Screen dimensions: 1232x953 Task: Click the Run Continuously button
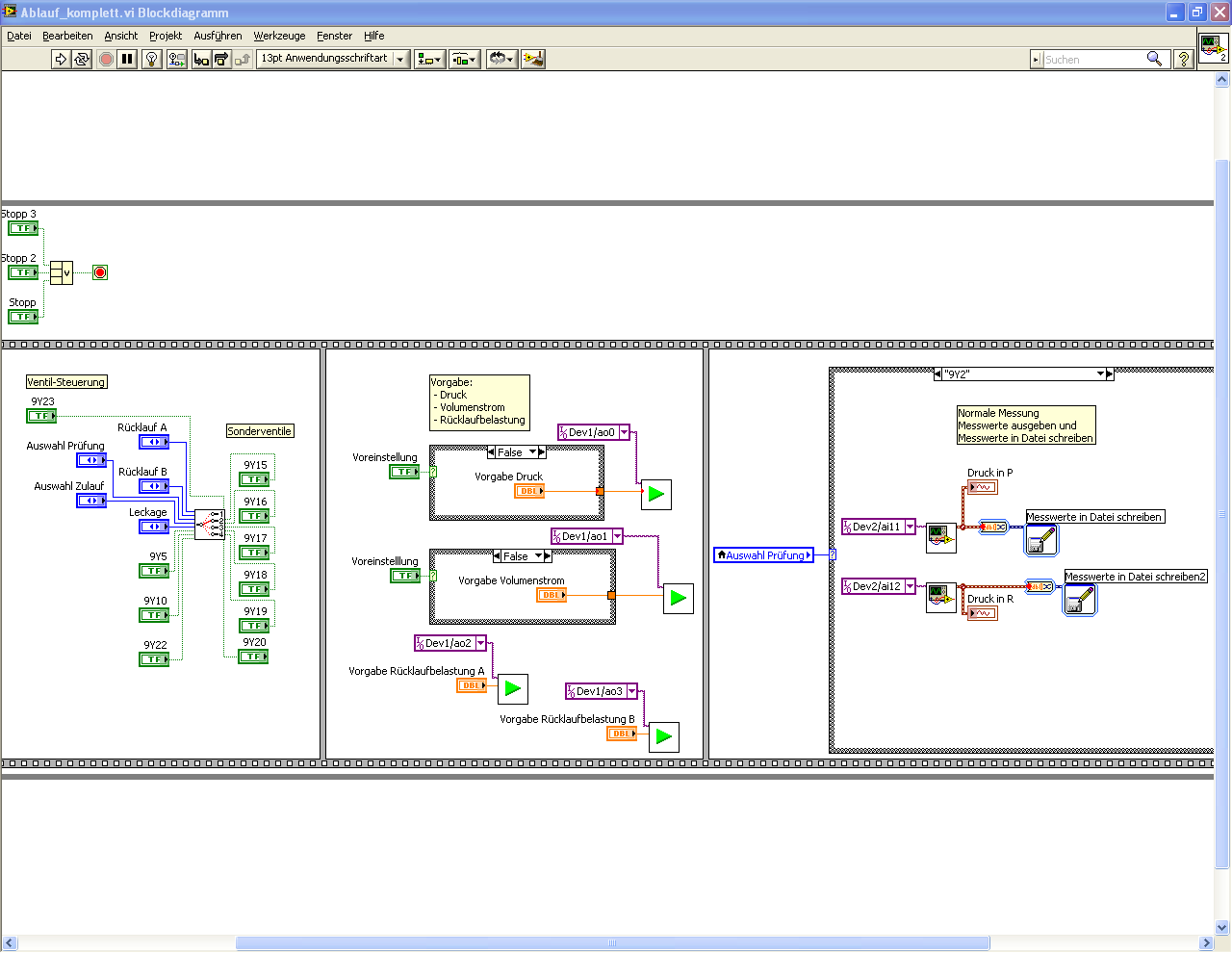[x=82, y=60]
